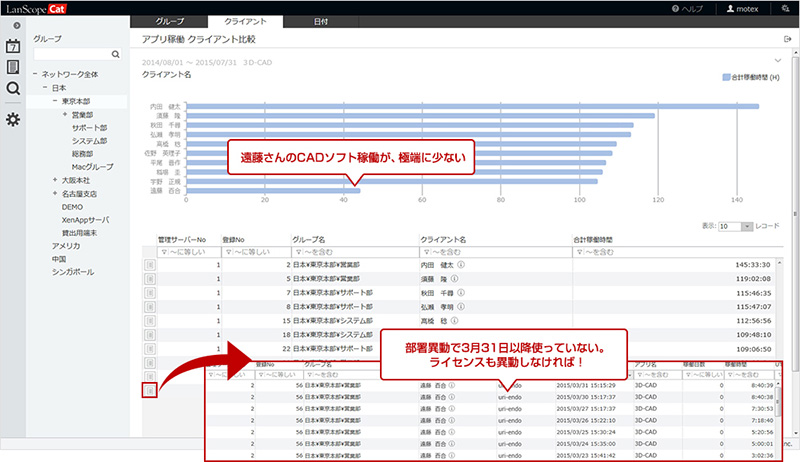
Task: Sort by the クライアント名 column header
Action: point(443,240)
